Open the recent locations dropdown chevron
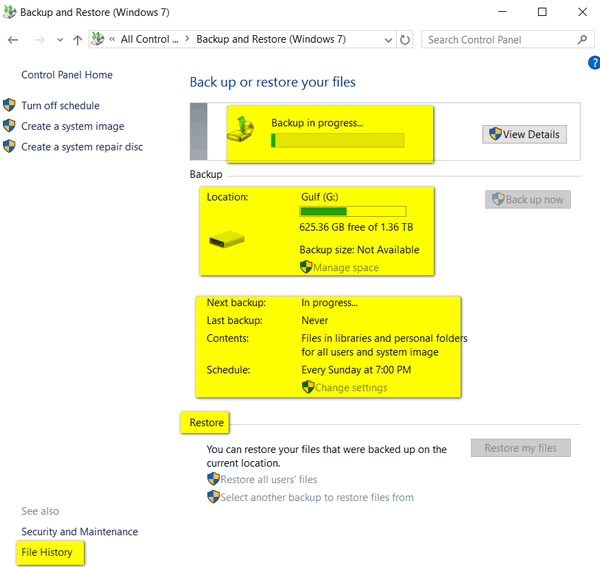600x567 pixels. click(x=60, y=40)
